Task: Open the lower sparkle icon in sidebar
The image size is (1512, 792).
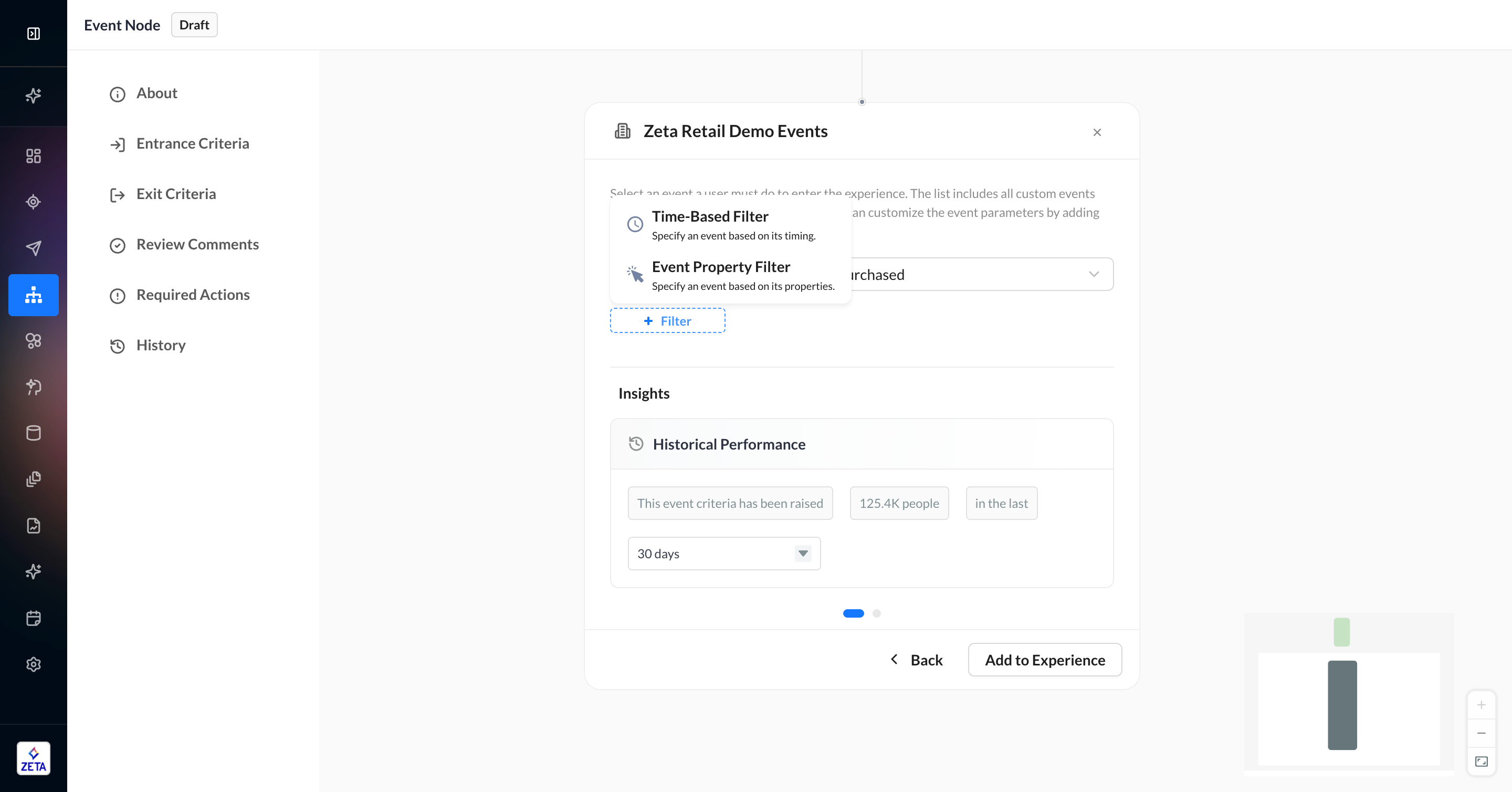Action: pyautogui.click(x=34, y=571)
